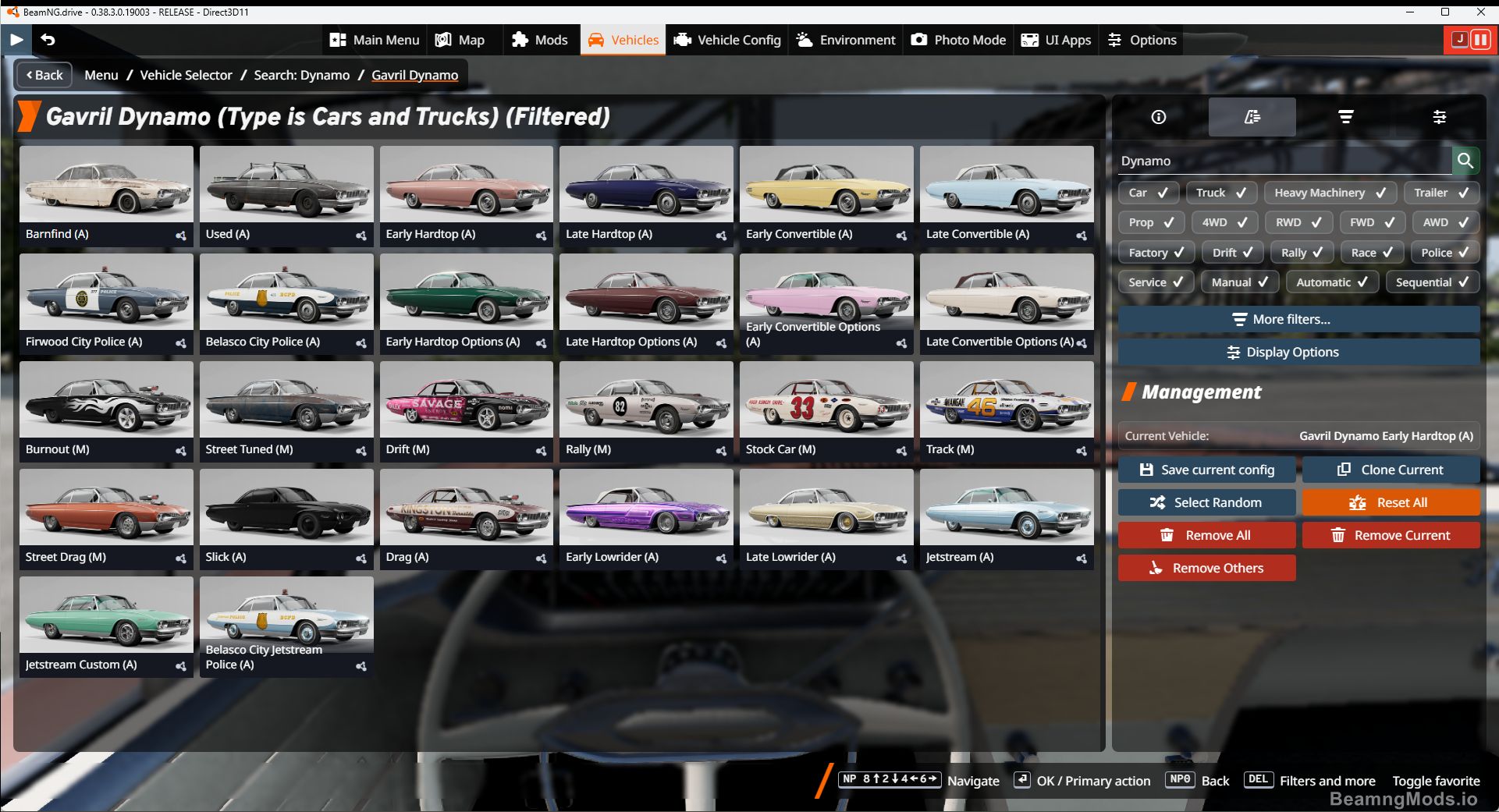Uncheck the Truck filter
The image size is (1499, 812).
pyautogui.click(x=1221, y=193)
